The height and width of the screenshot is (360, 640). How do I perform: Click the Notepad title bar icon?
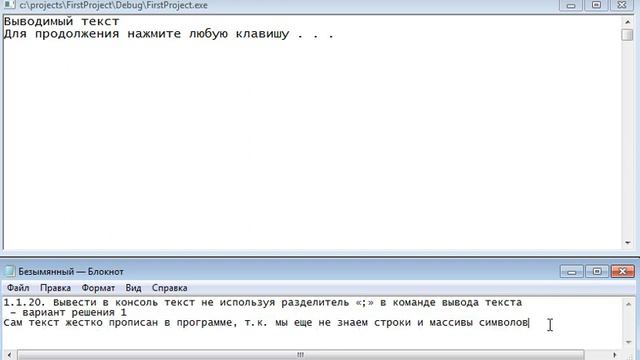(x=9, y=271)
